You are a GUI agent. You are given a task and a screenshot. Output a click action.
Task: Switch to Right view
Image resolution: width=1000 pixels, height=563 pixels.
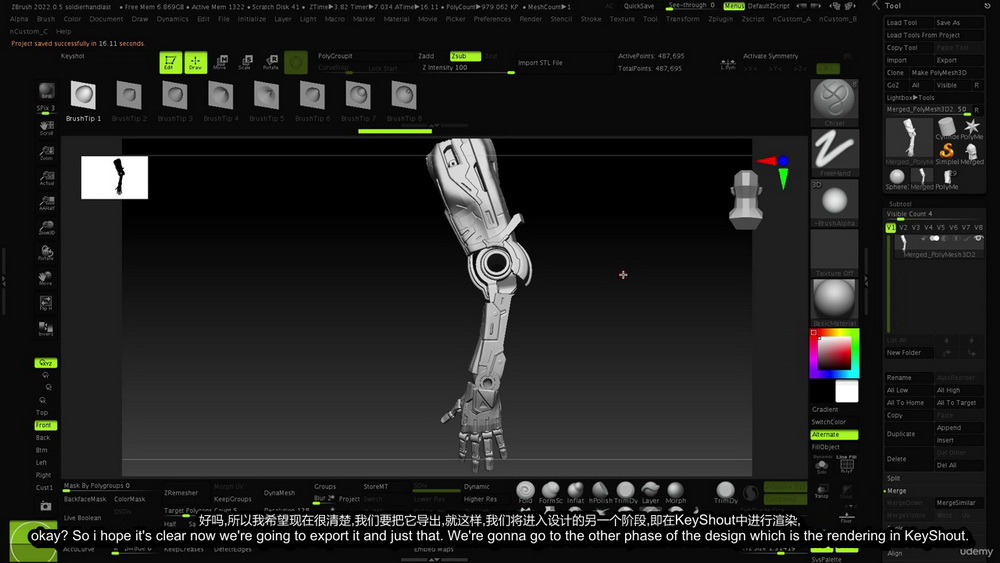pyautogui.click(x=43, y=475)
